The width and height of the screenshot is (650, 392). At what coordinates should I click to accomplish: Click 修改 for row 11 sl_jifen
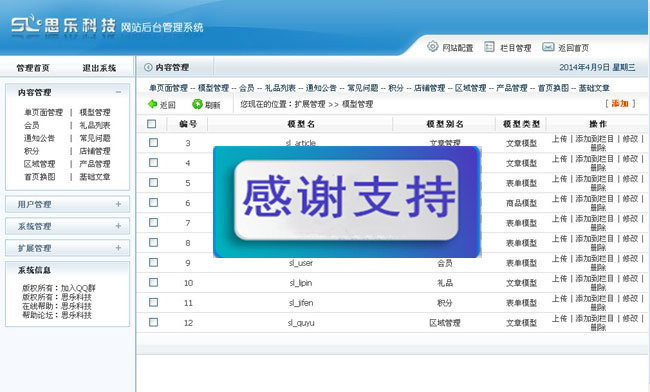coord(630,298)
